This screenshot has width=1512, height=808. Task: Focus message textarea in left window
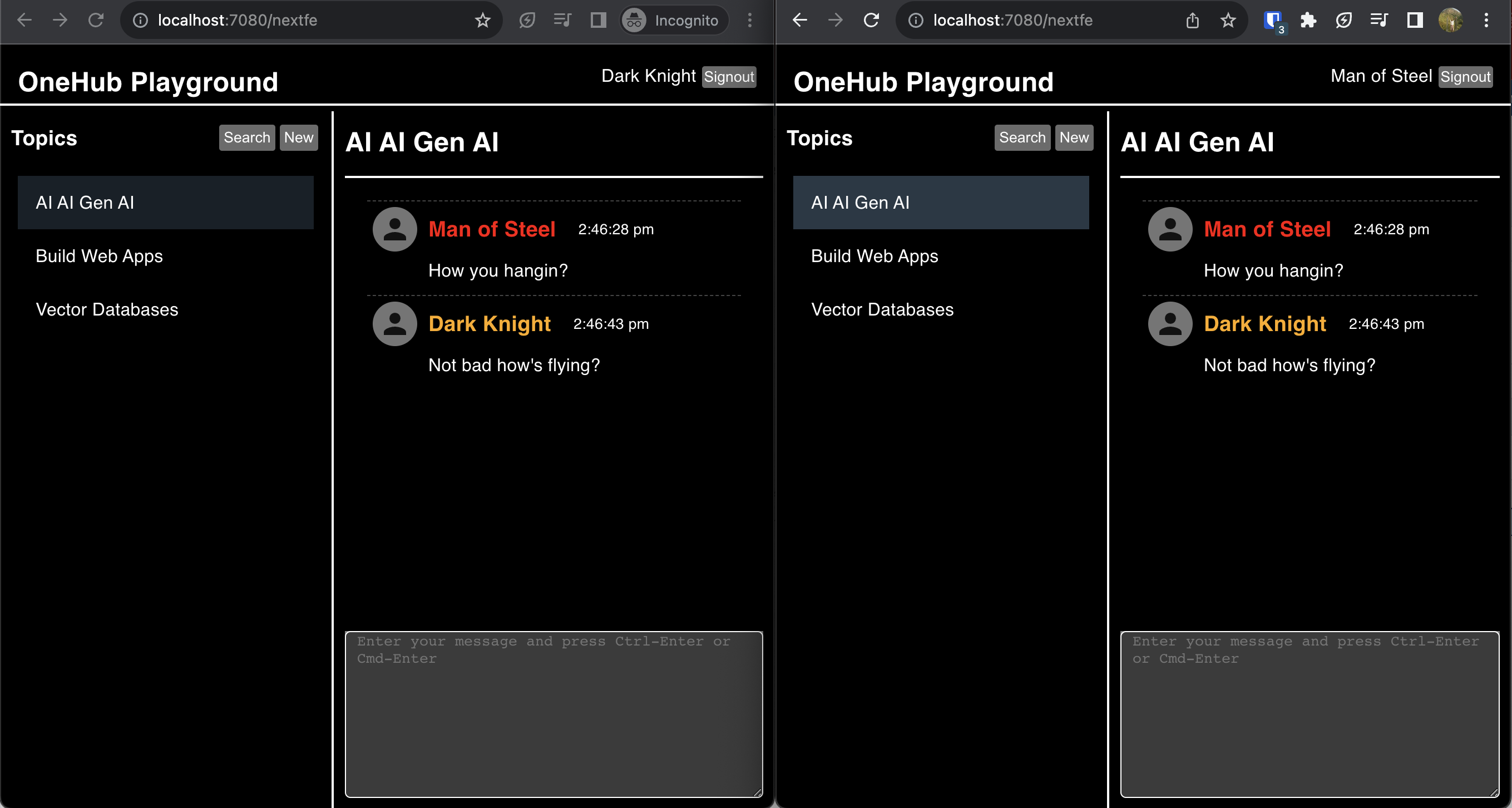click(x=554, y=714)
